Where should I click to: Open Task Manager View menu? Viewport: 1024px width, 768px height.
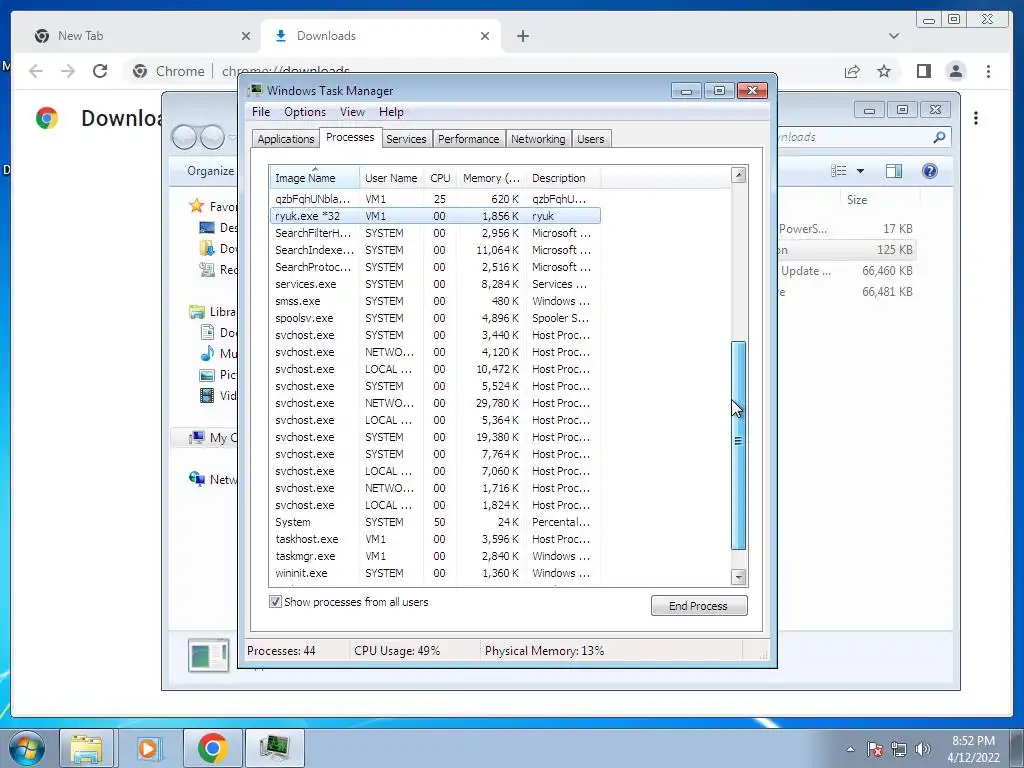pyautogui.click(x=352, y=112)
